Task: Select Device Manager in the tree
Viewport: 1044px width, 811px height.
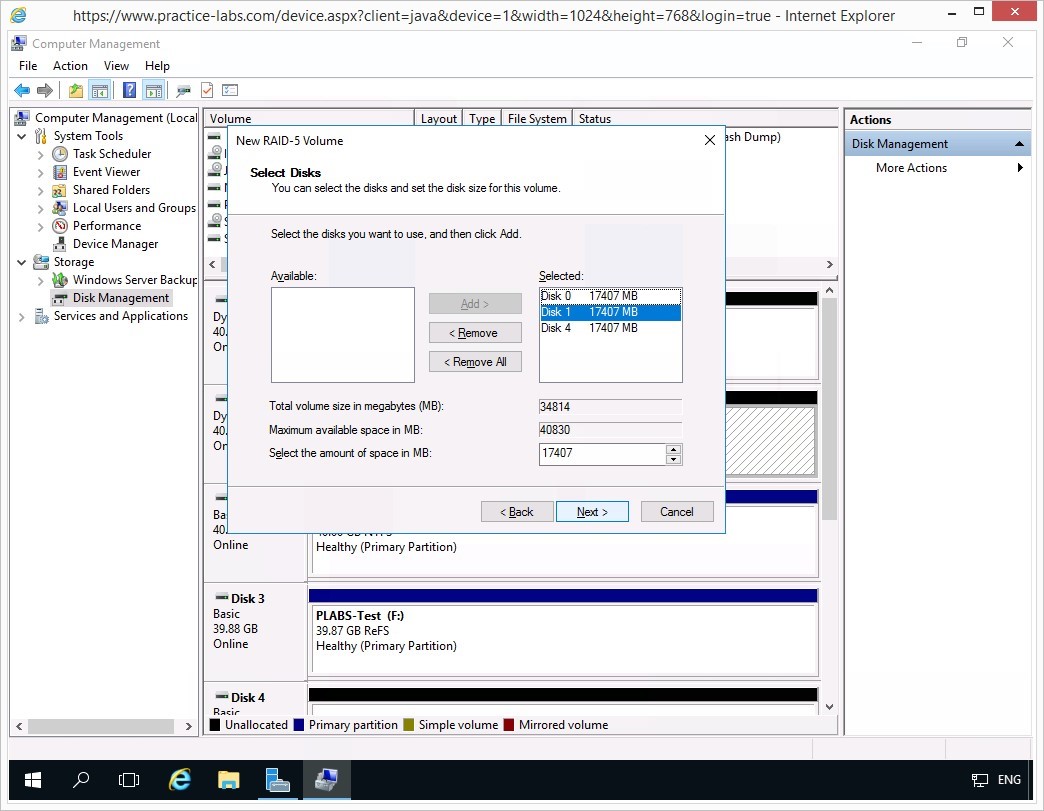Action: click(x=115, y=244)
